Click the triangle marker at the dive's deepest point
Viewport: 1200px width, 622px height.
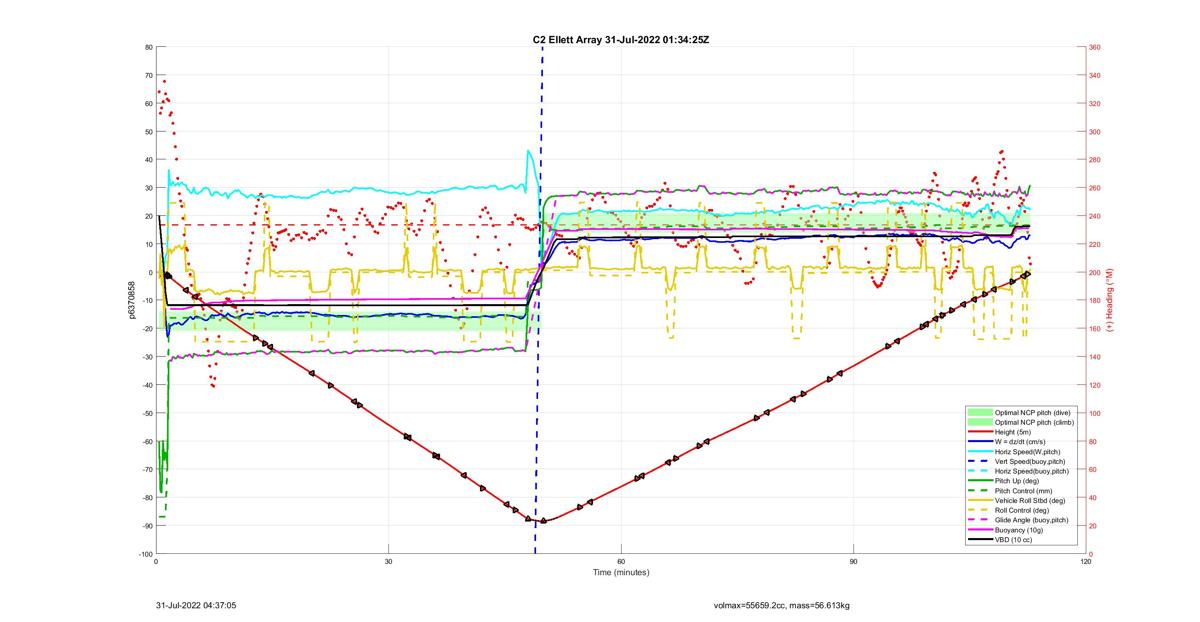point(543,521)
